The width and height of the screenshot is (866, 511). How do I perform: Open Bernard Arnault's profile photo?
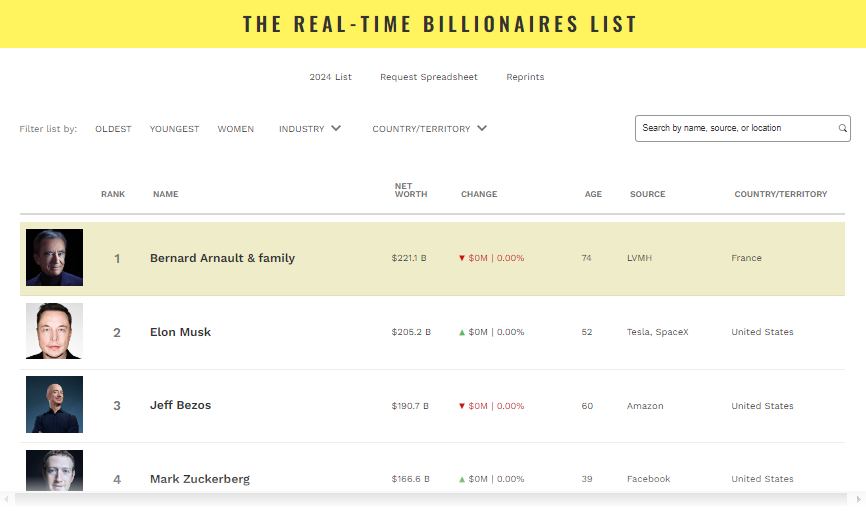[55, 258]
